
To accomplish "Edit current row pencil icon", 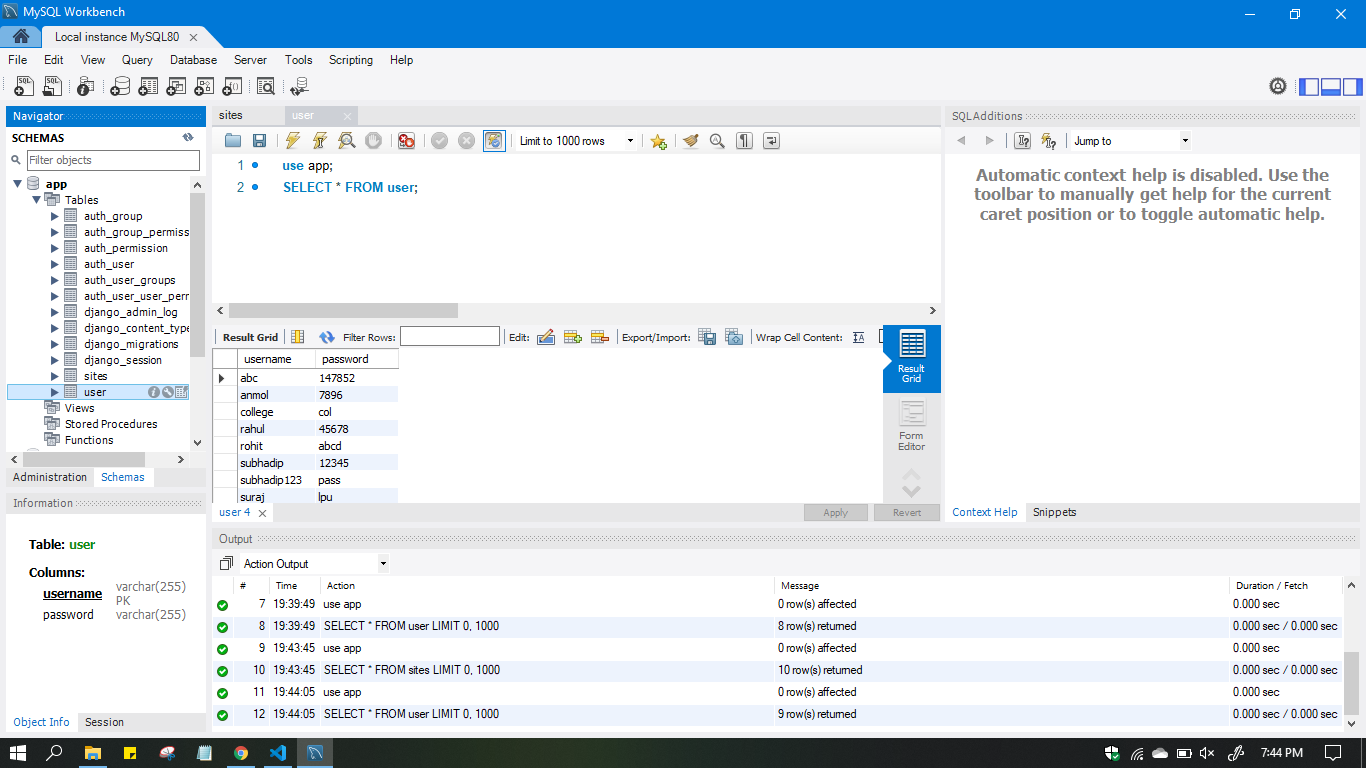I will (546, 337).
